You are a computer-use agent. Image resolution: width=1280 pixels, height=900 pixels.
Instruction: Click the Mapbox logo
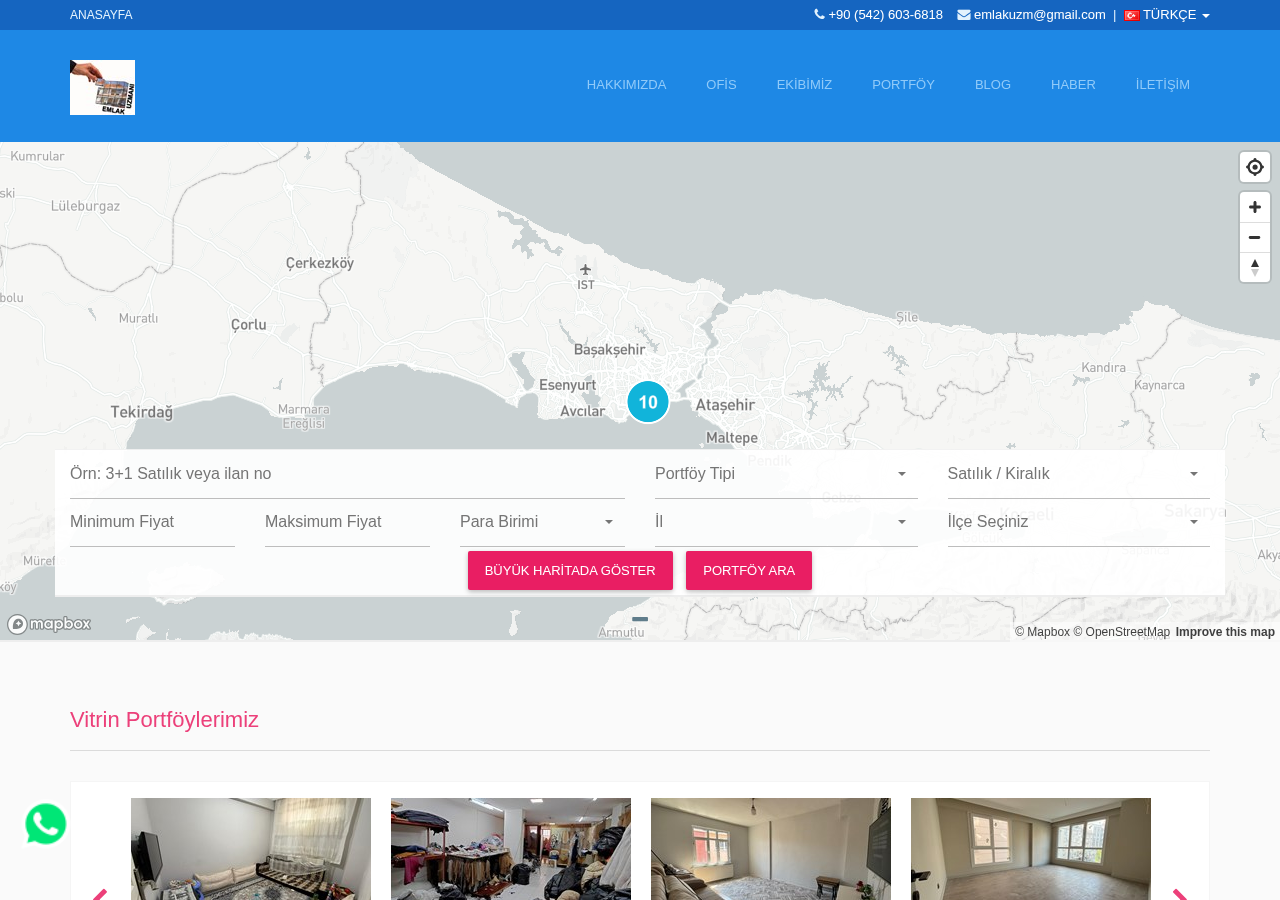pos(49,624)
